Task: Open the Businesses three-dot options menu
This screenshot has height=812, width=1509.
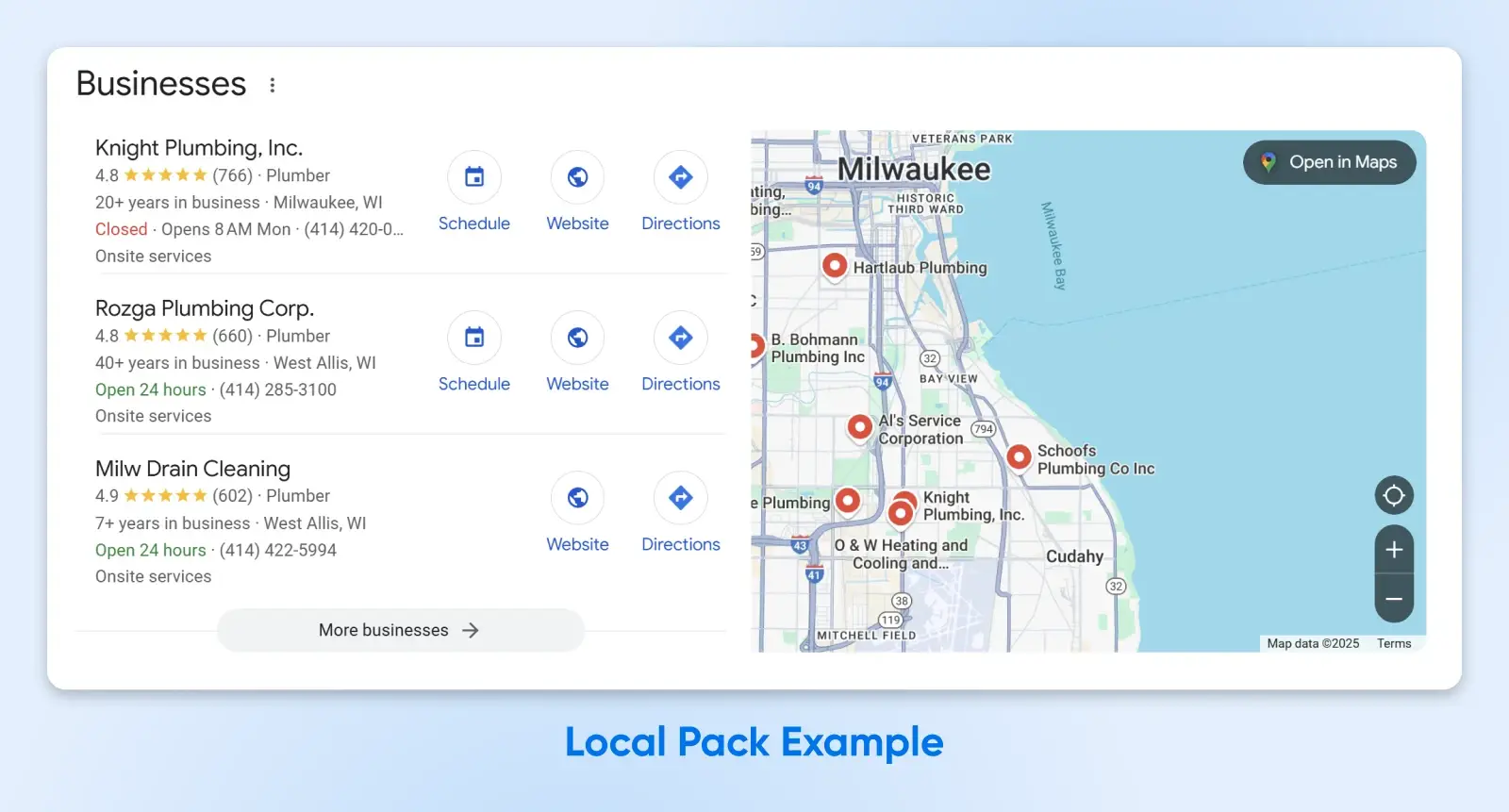Action: tap(273, 85)
